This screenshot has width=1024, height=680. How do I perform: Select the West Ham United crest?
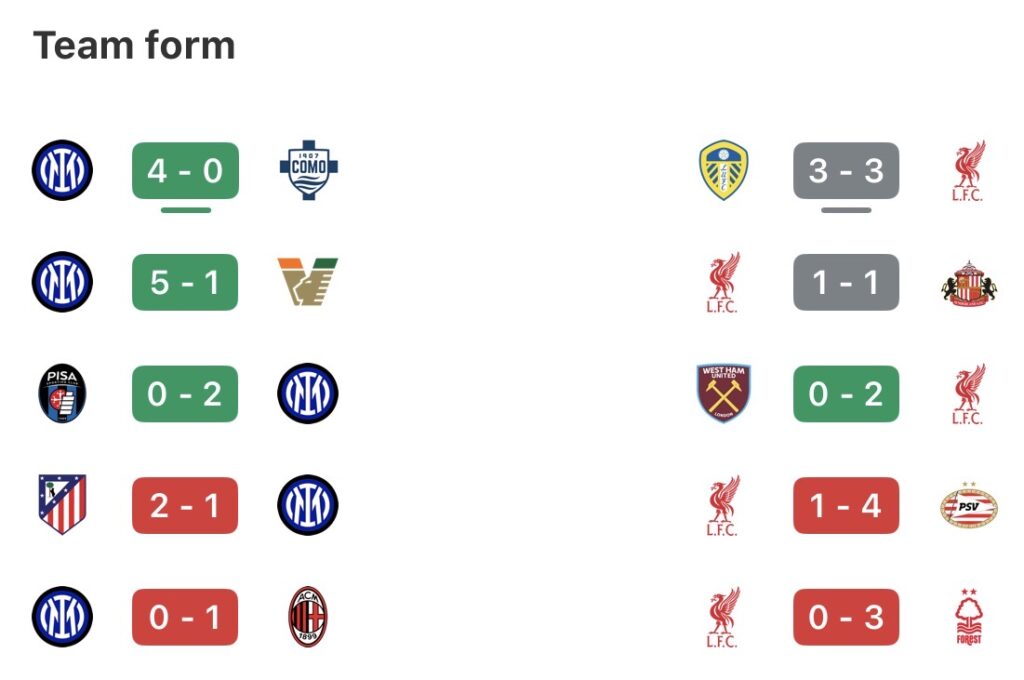[x=723, y=394]
